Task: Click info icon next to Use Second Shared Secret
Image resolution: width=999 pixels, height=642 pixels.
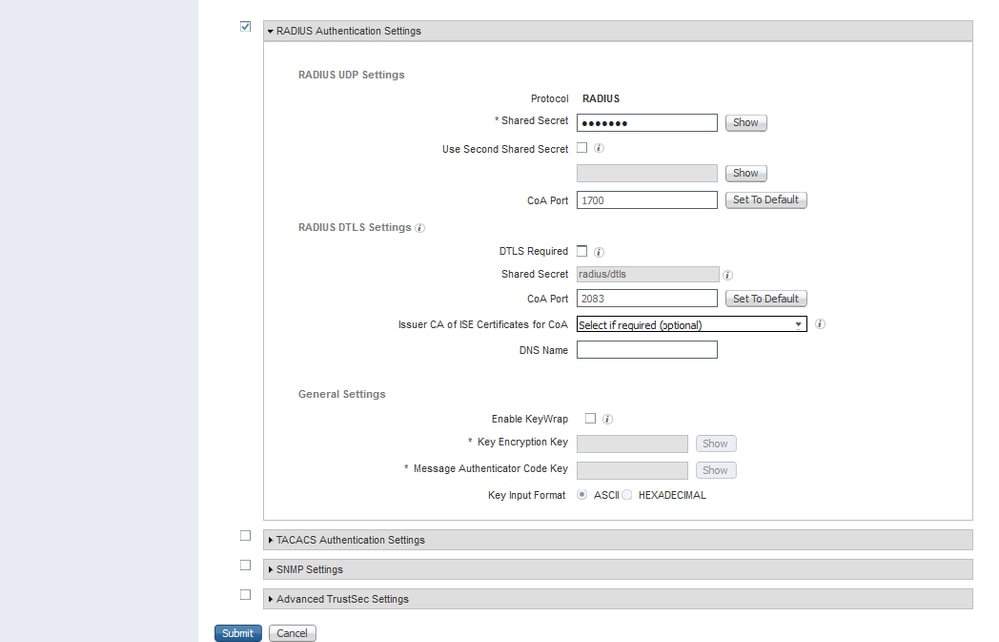Action: pos(599,148)
